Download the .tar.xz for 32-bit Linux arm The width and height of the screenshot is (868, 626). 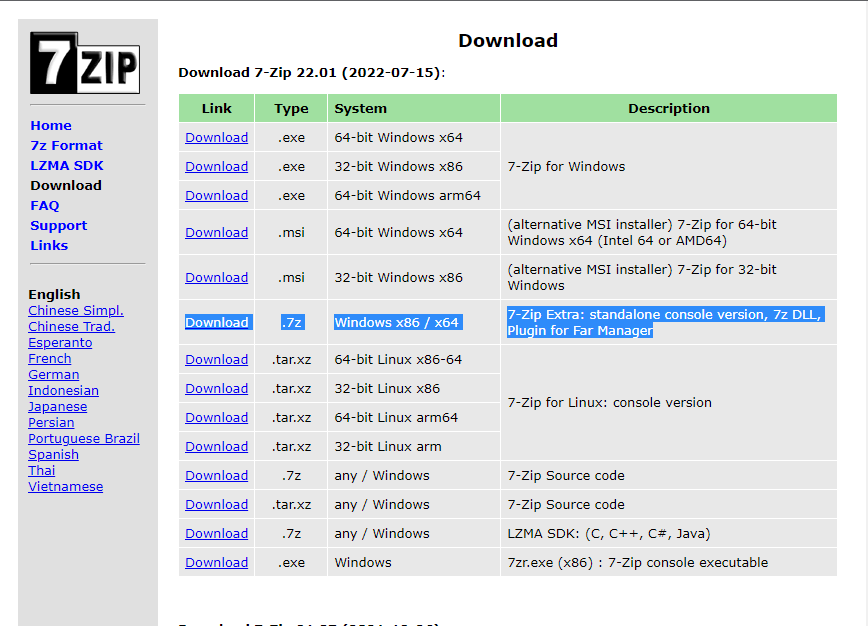pyautogui.click(x=216, y=447)
